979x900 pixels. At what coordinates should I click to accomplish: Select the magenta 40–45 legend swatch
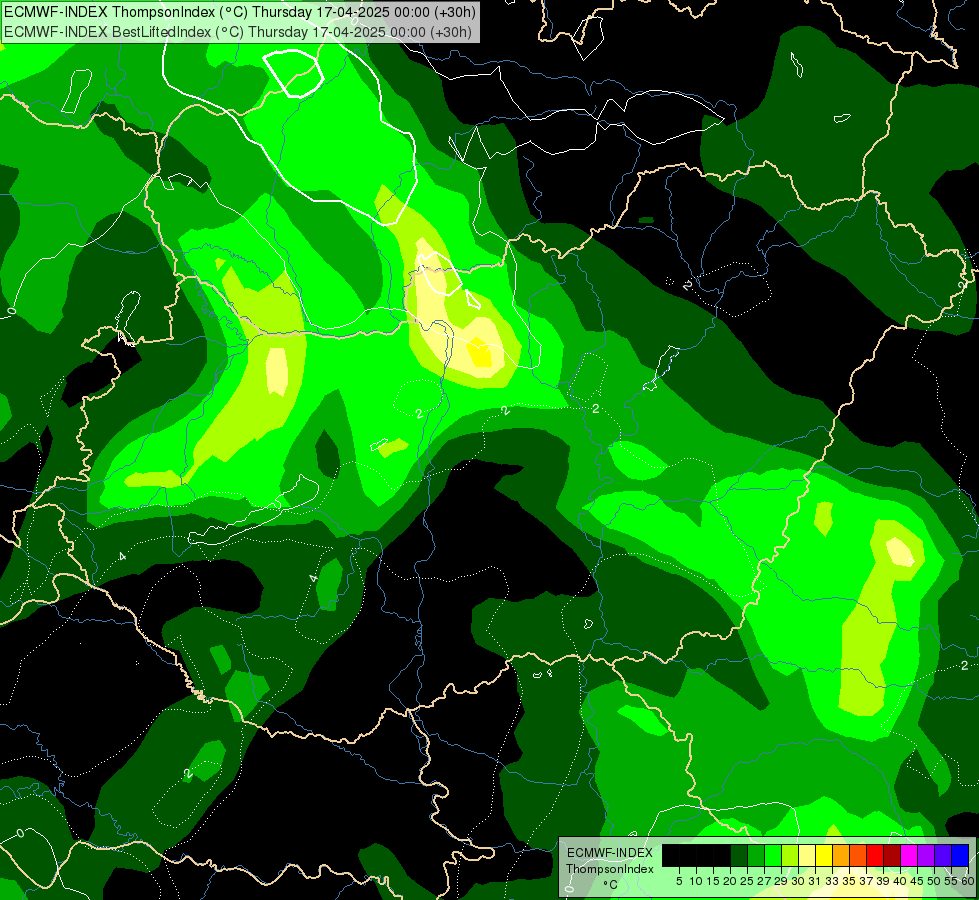[909, 855]
